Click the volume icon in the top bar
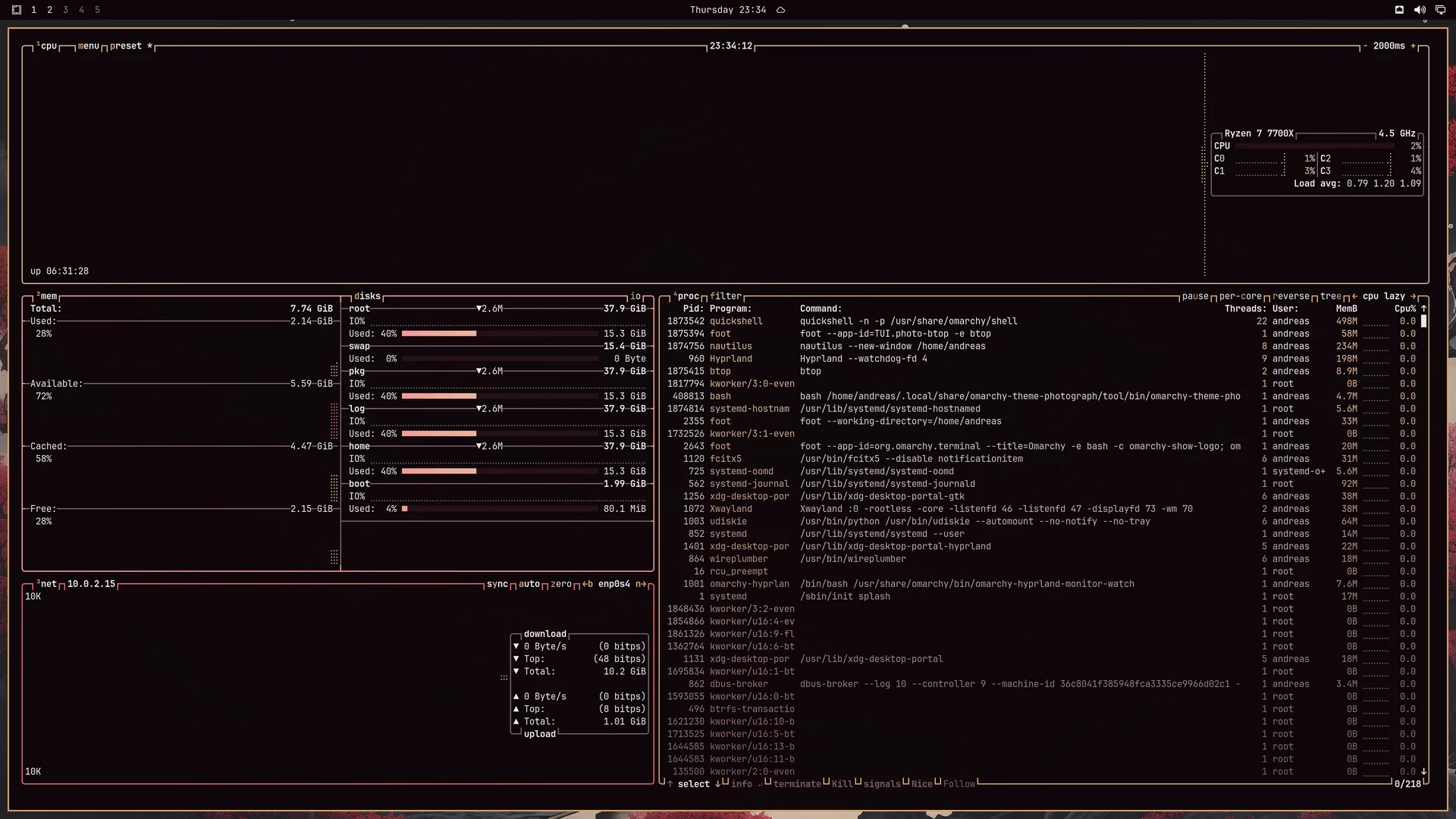 [x=1420, y=10]
